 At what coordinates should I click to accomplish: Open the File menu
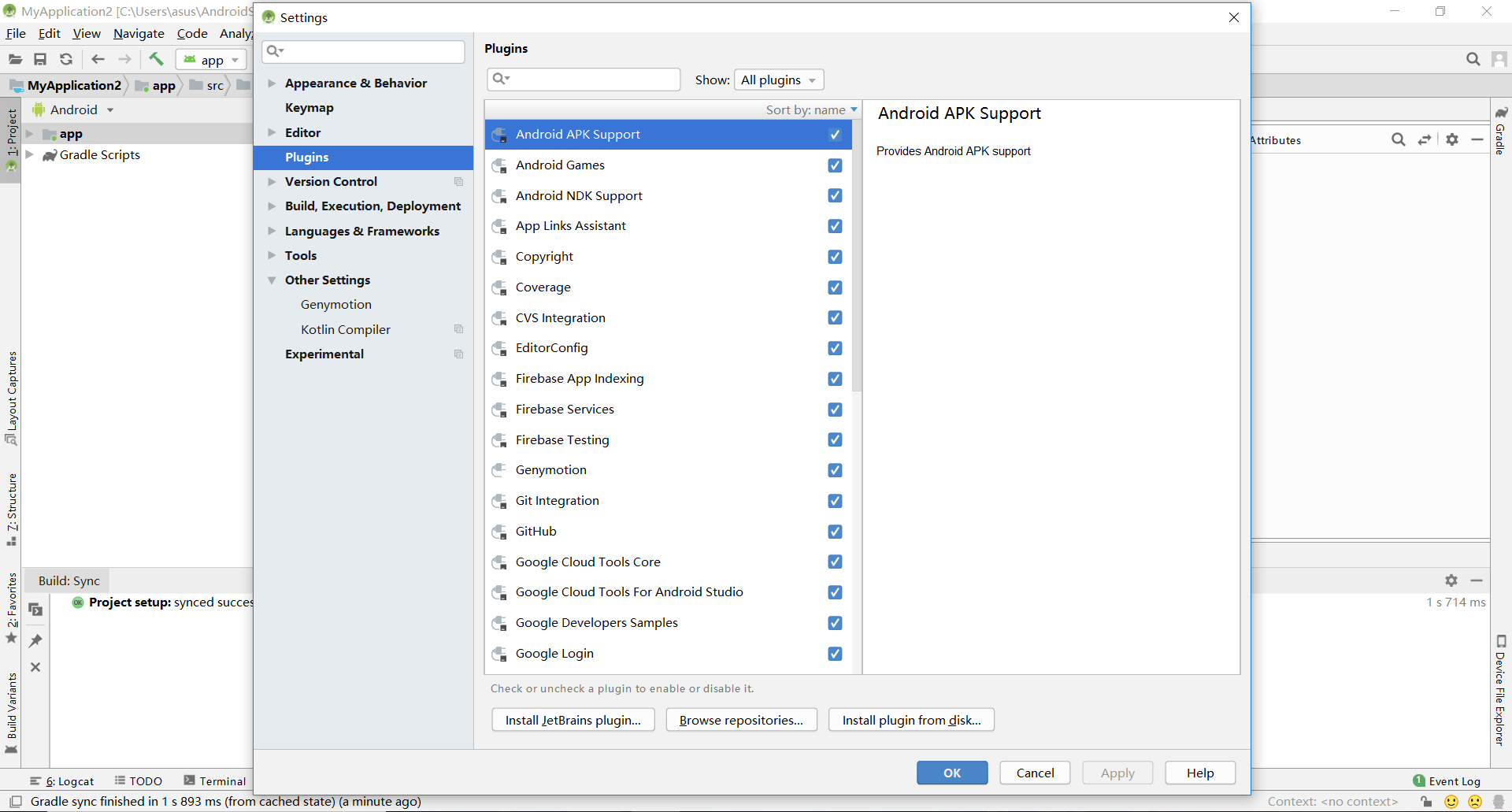16,33
